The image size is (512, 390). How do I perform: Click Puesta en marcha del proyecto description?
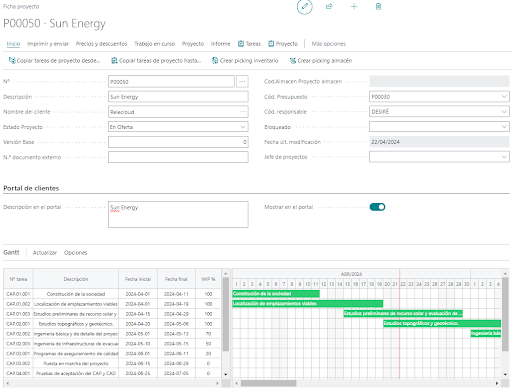pos(76,363)
